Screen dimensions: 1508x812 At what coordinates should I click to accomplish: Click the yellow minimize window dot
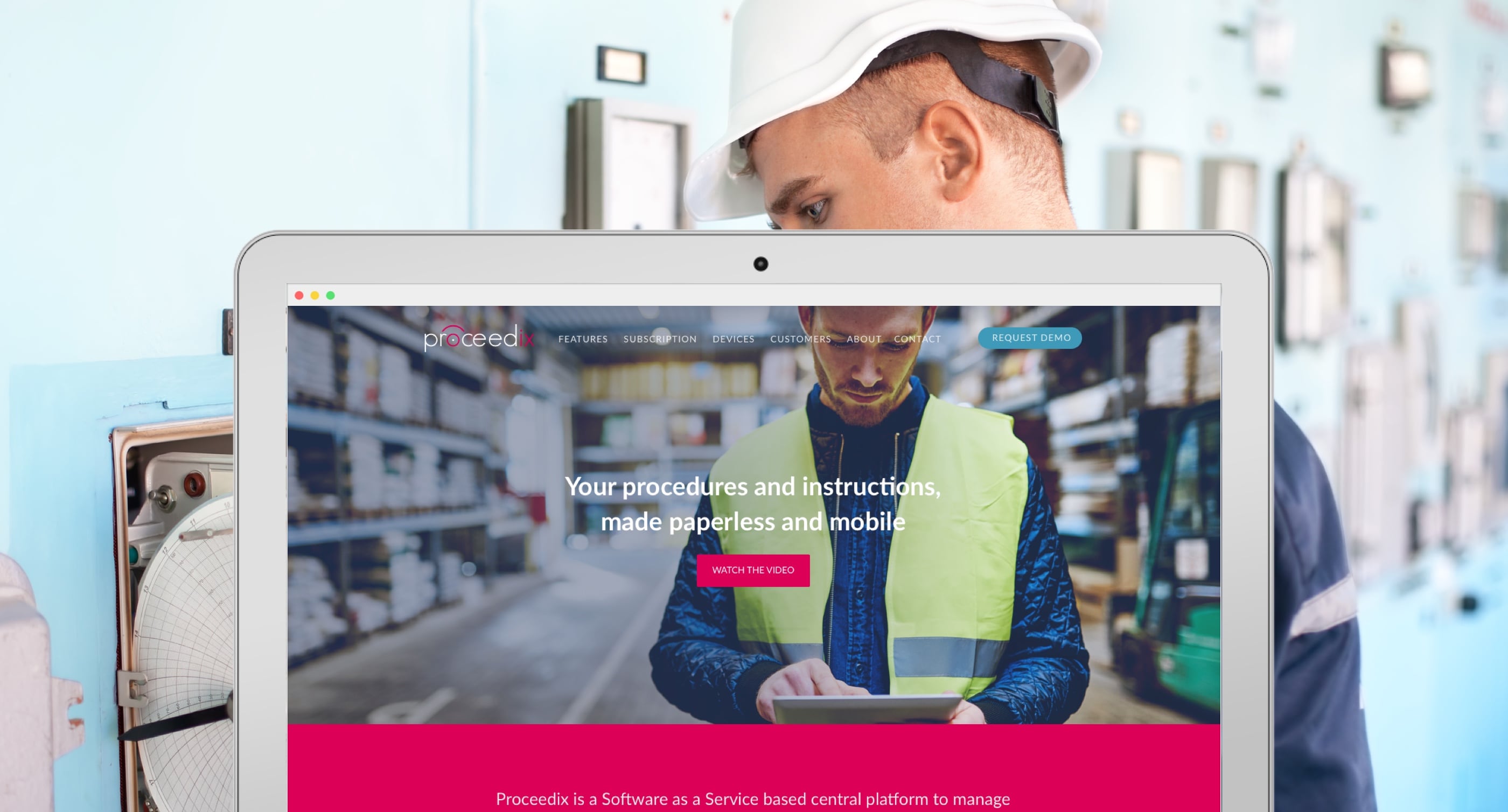coord(315,296)
